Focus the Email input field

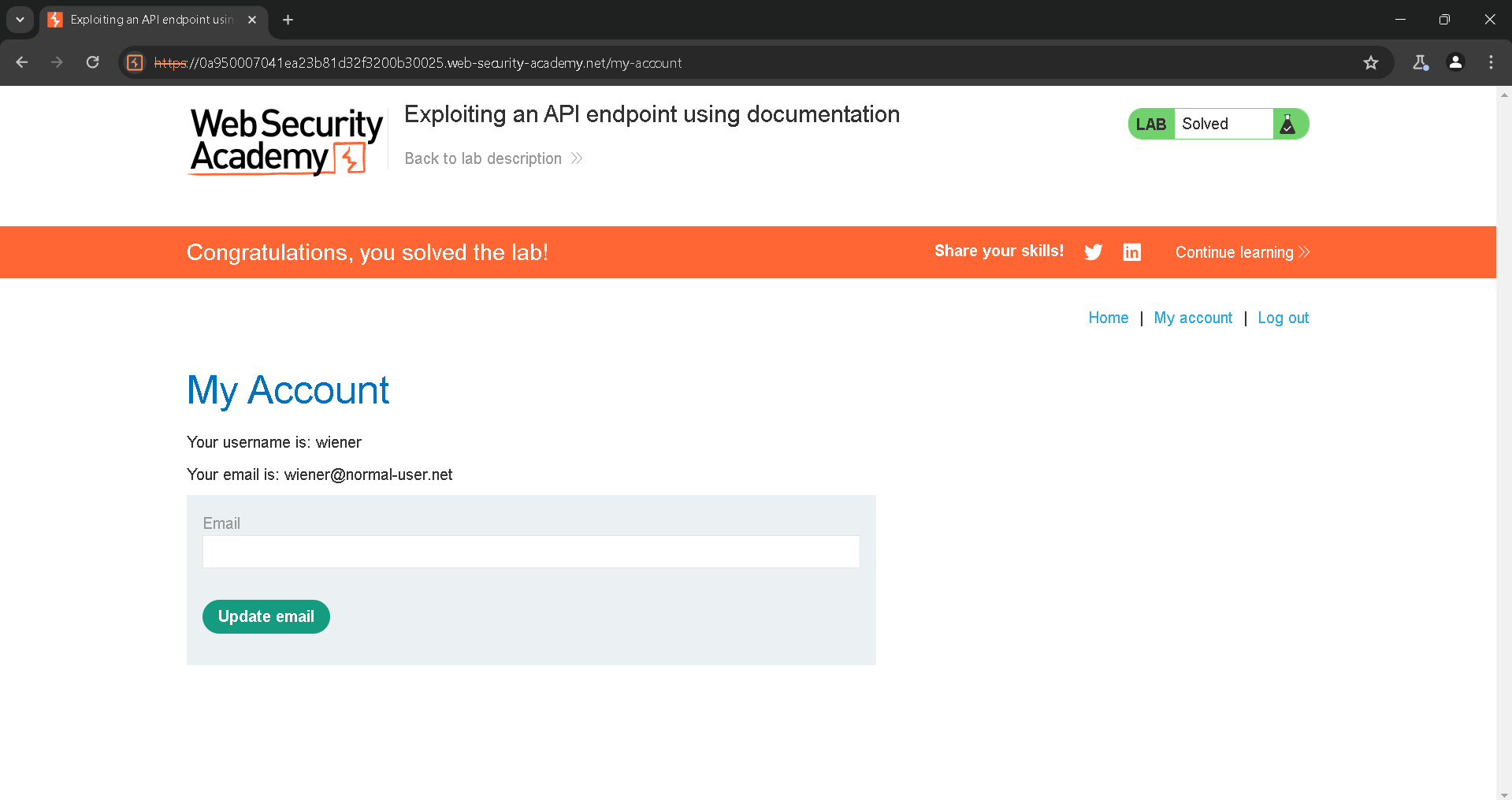click(x=531, y=552)
